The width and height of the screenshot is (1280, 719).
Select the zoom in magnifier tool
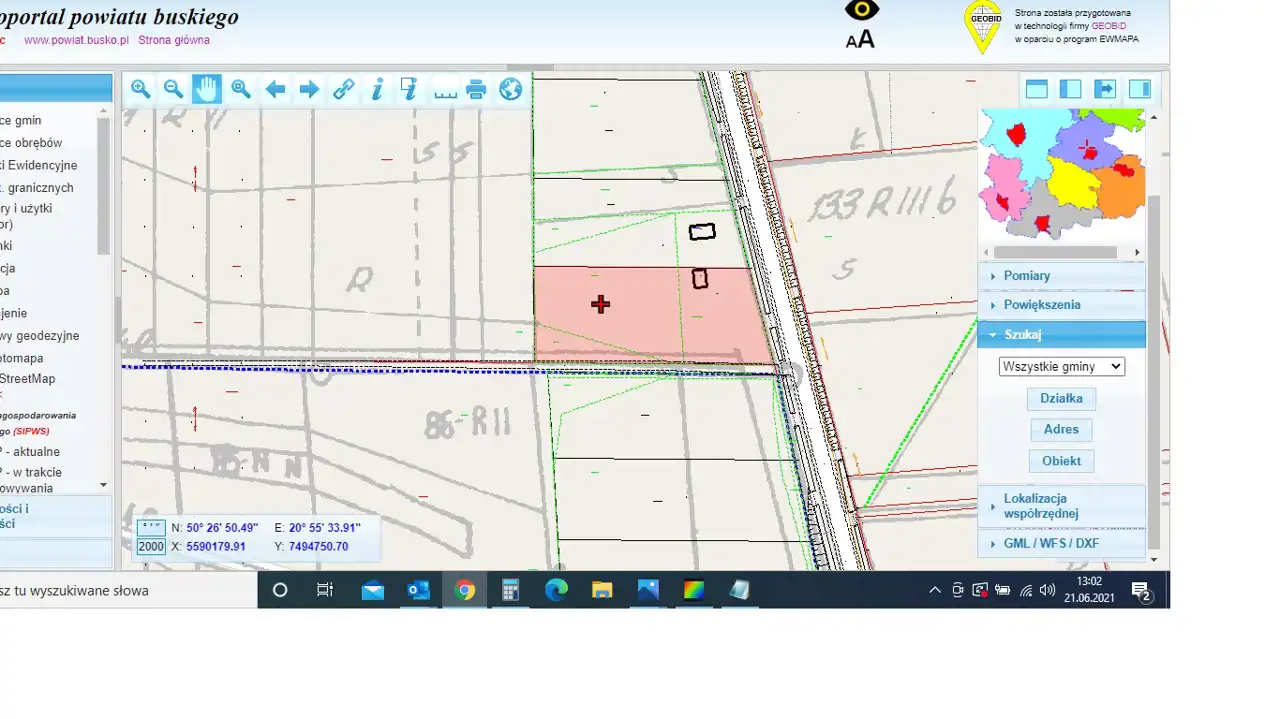point(140,89)
